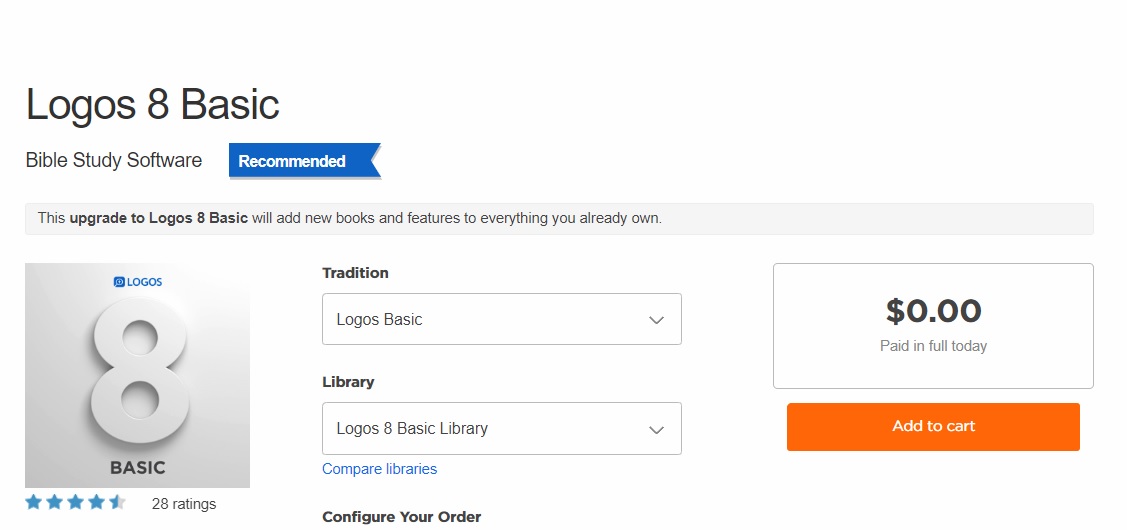Click the Logos 8 Basic page heading
Screen dimensions: 1127x530
pos(152,104)
